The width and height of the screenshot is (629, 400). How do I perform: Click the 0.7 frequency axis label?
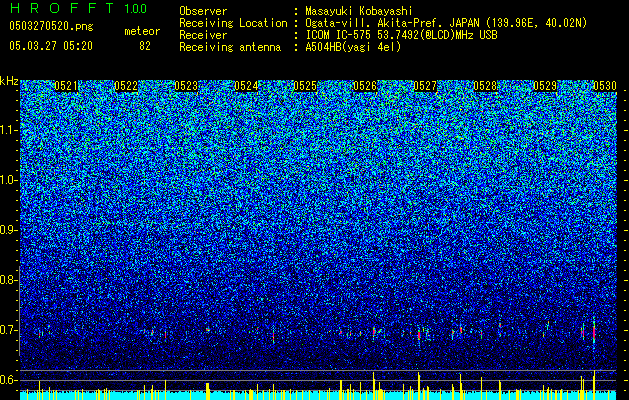tap(8, 330)
